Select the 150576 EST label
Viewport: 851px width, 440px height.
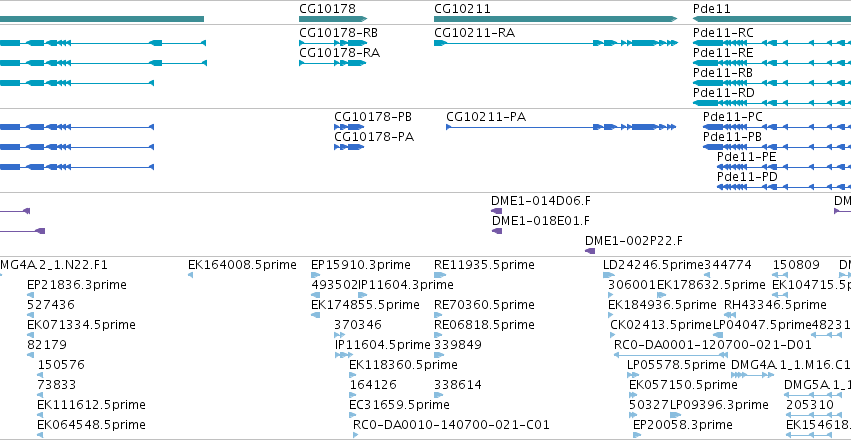(x=61, y=365)
